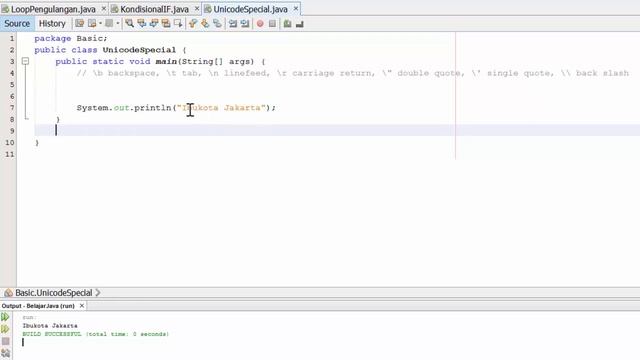Image resolution: width=640 pixels, height=360 pixels.
Task: Close the LoopPengulangan.java tab
Action: 104,9
